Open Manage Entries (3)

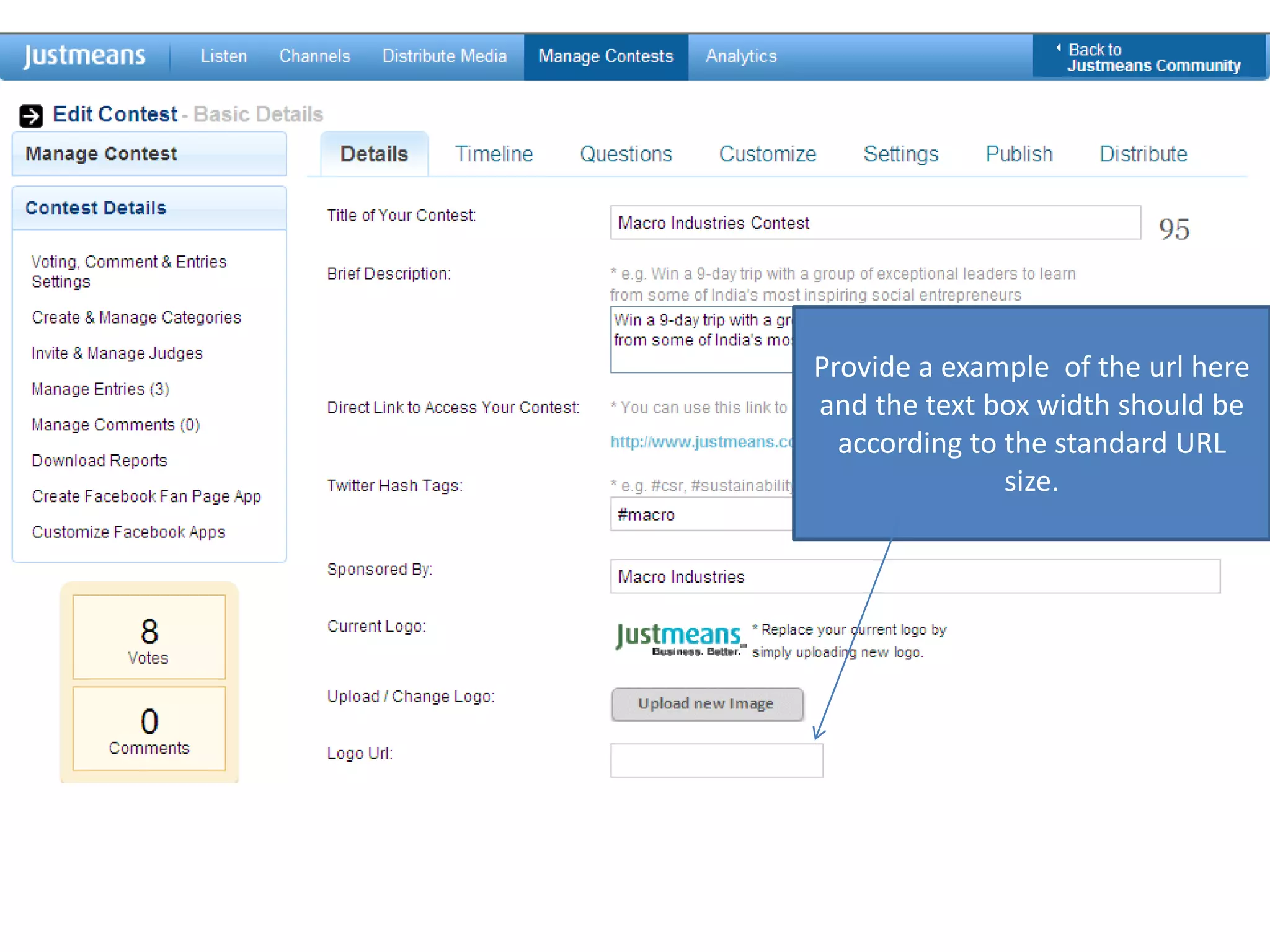[x=100, y=389]
